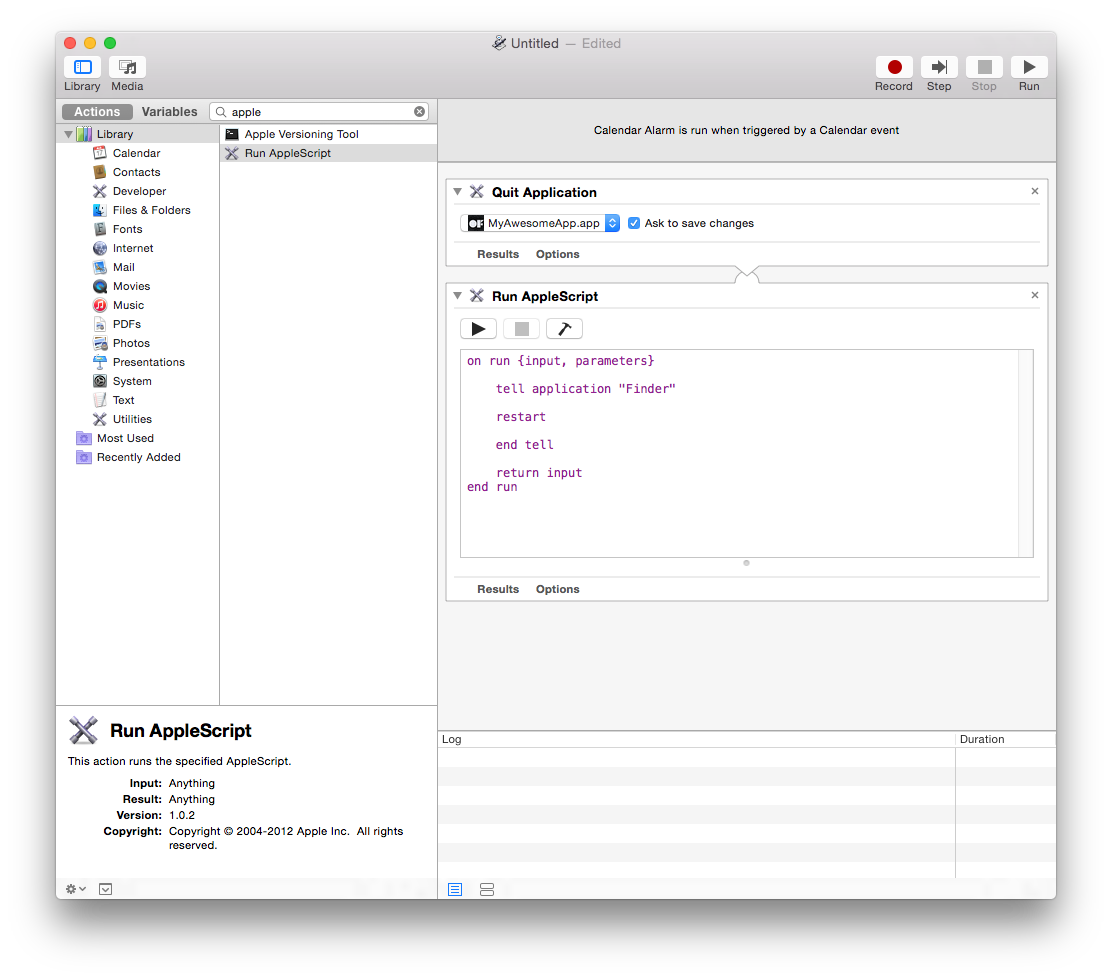Uncheck Ask to save changes
Screen dimensions: 1112x979
(x=634, y=223)
